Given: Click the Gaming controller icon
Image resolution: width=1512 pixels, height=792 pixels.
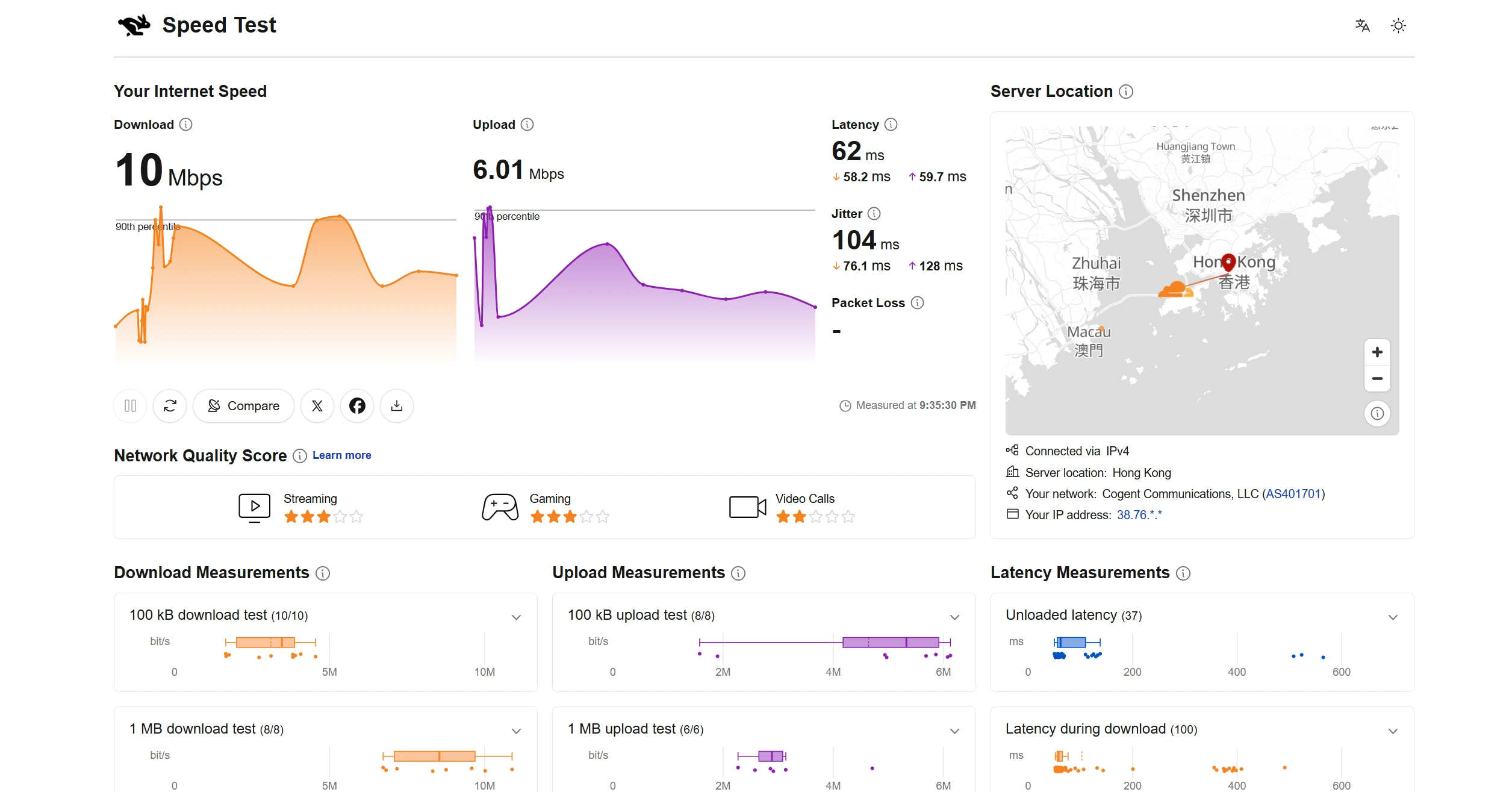Looking at the screenshot, I should click(x=500, y=507).
